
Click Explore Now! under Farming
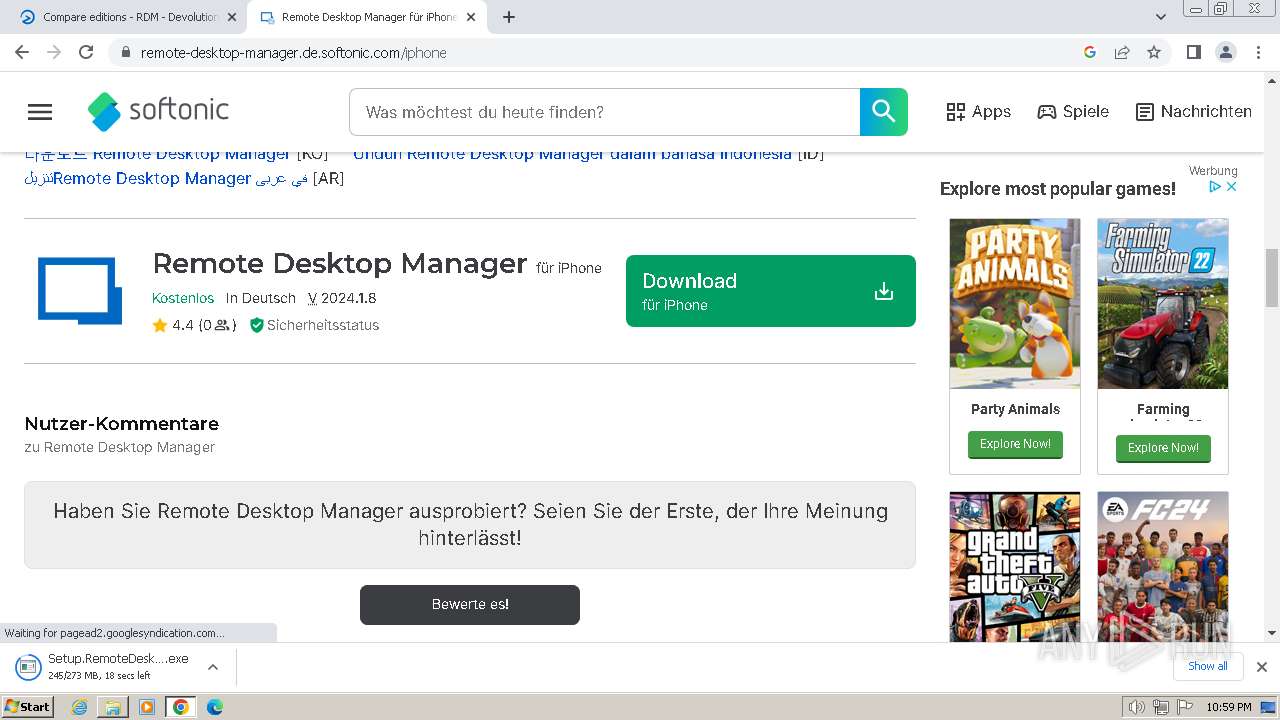point(1163,448)
